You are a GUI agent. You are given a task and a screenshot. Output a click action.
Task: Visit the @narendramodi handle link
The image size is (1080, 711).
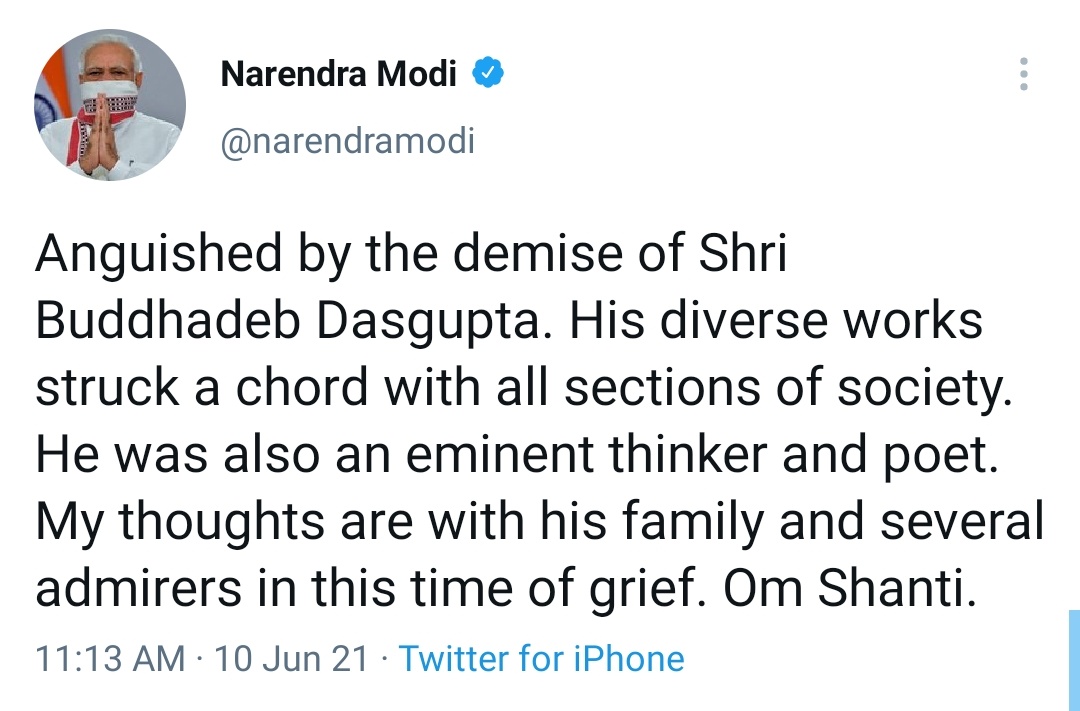pos(347,141)
